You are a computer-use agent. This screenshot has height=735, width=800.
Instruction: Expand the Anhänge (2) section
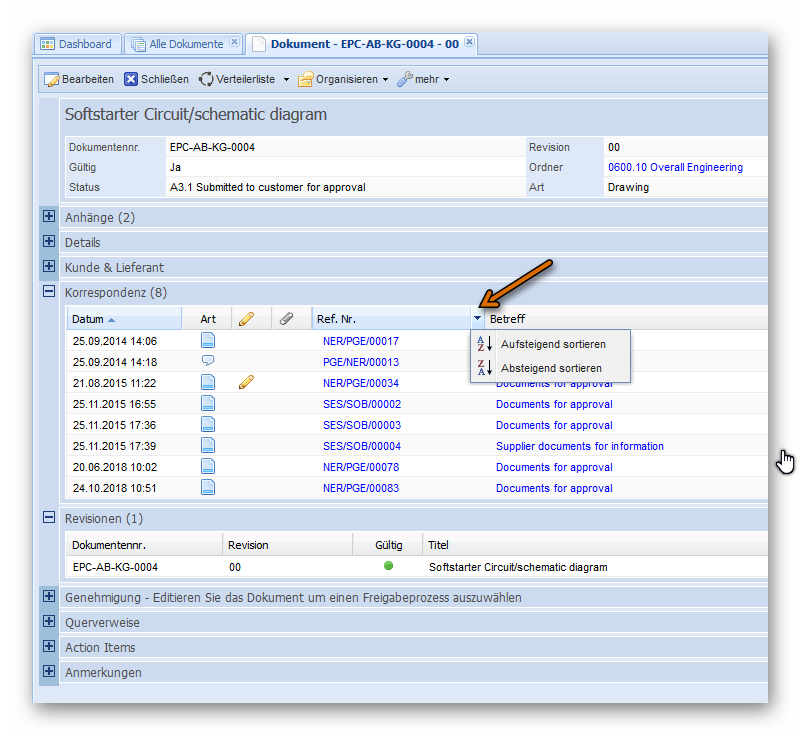48,216
